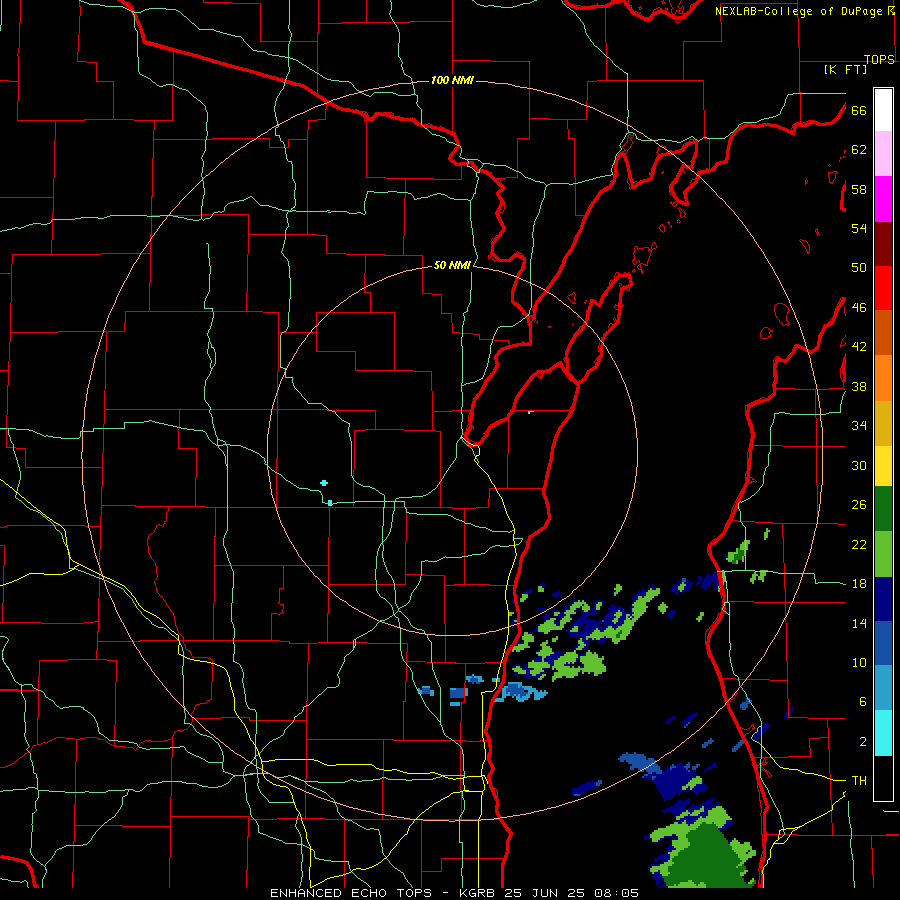The height and width of the screenshot is (900, 900).
Task: Click the 'KGRB' radar station identifier
Action: (479, 893)
